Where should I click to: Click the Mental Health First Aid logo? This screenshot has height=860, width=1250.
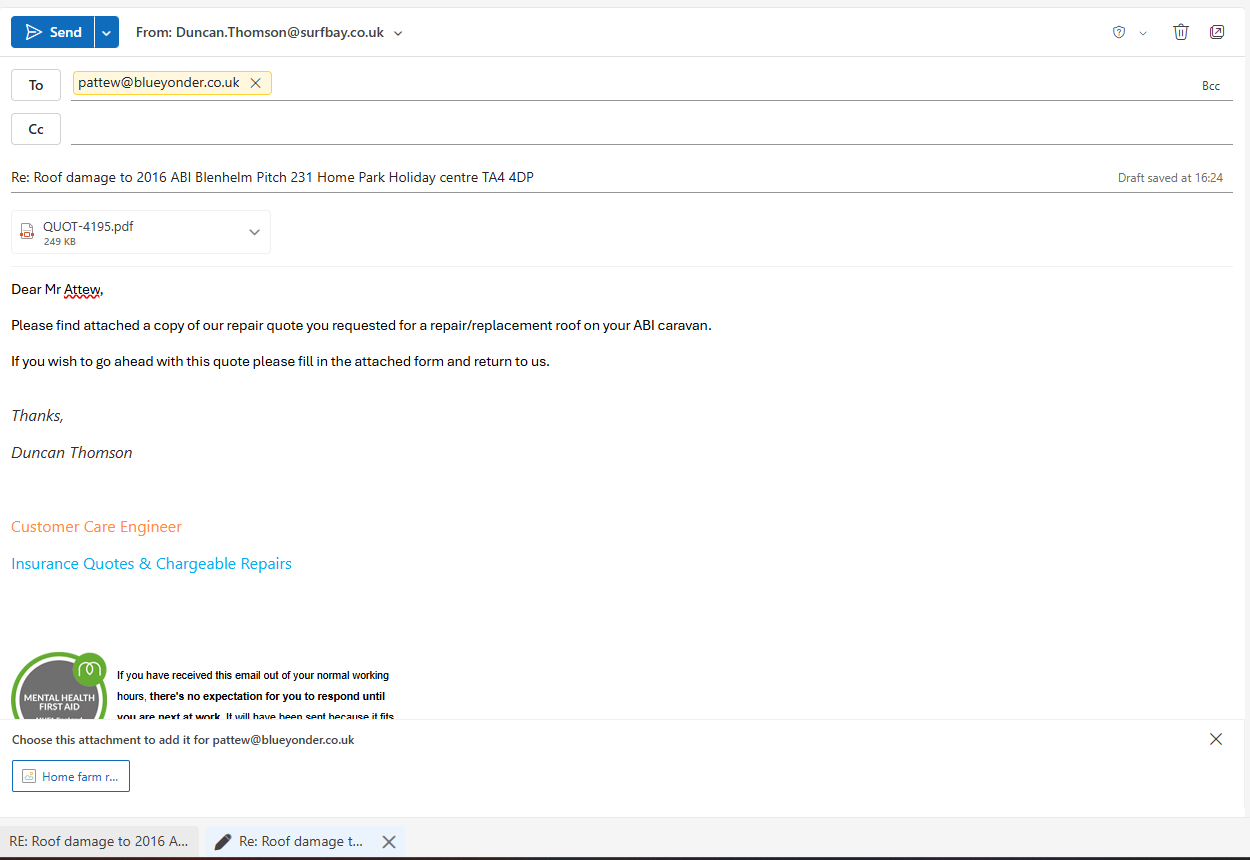point(59,686)
